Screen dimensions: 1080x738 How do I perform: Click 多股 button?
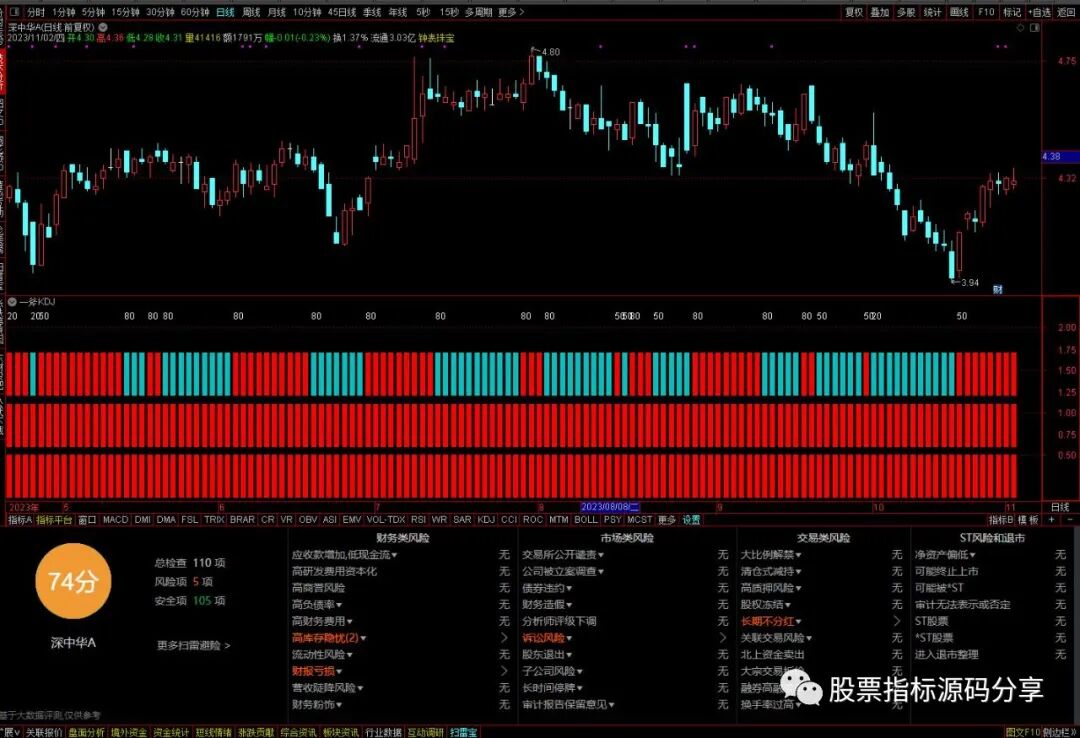[x=906, y=12]
